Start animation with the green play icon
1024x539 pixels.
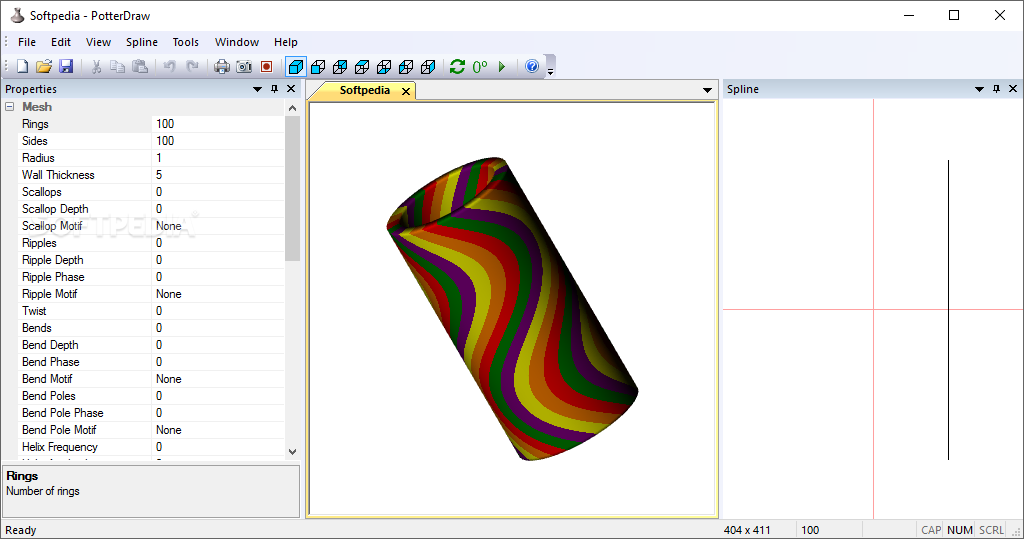(x=502, y=67)
